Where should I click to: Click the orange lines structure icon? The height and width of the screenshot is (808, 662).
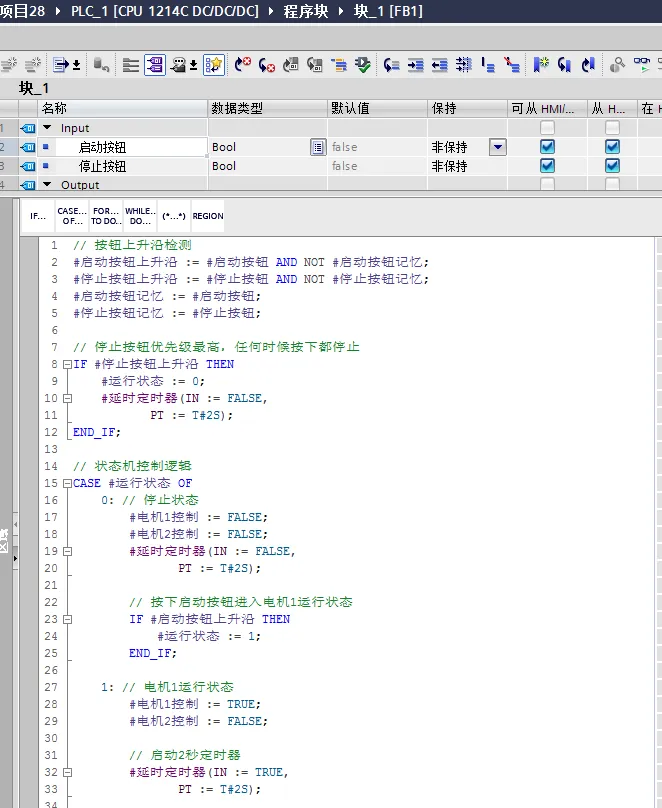[x=338, y=65]
